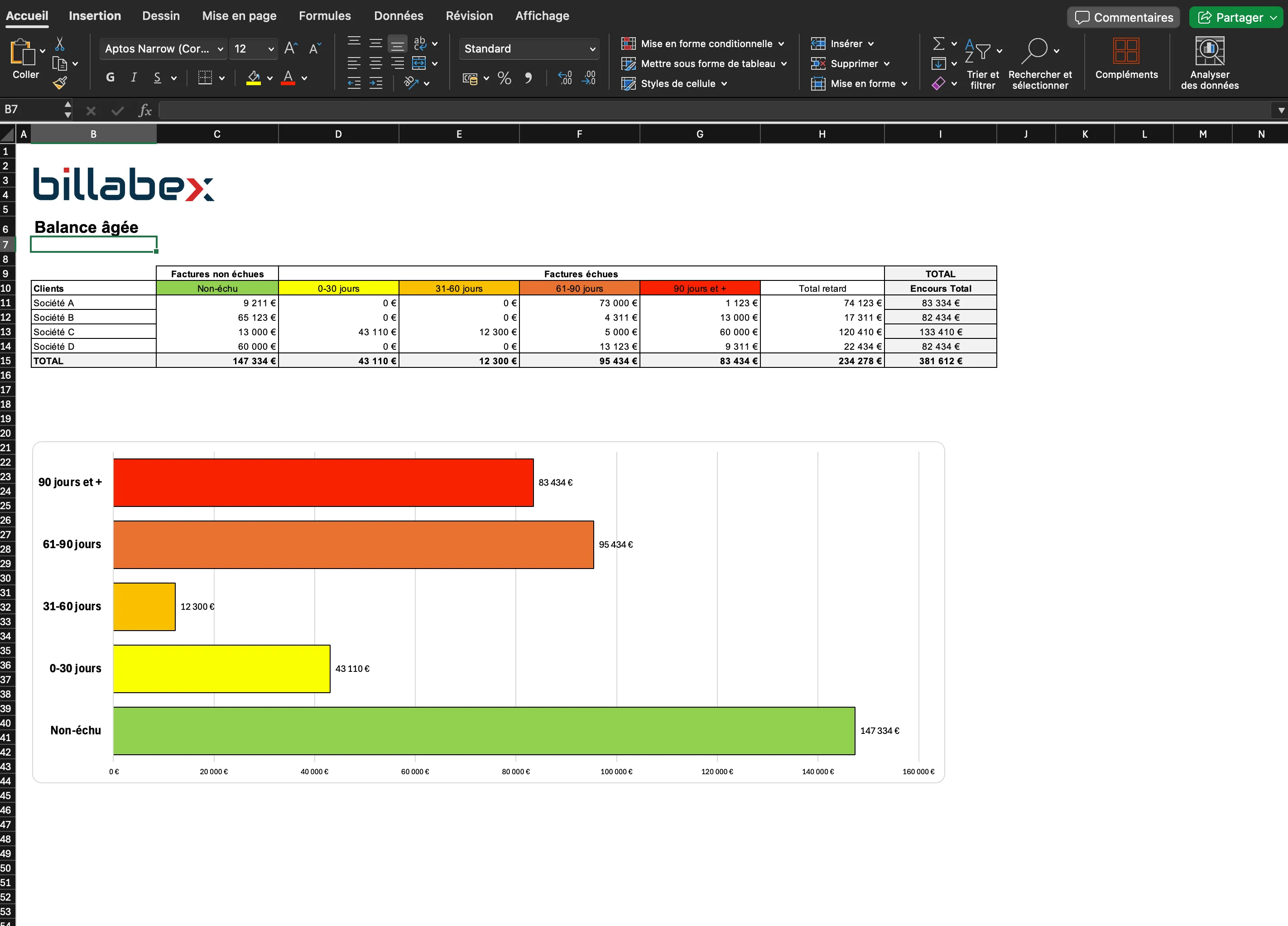Toggle italic formatting
1288x926 pixels.
[134, 78]
